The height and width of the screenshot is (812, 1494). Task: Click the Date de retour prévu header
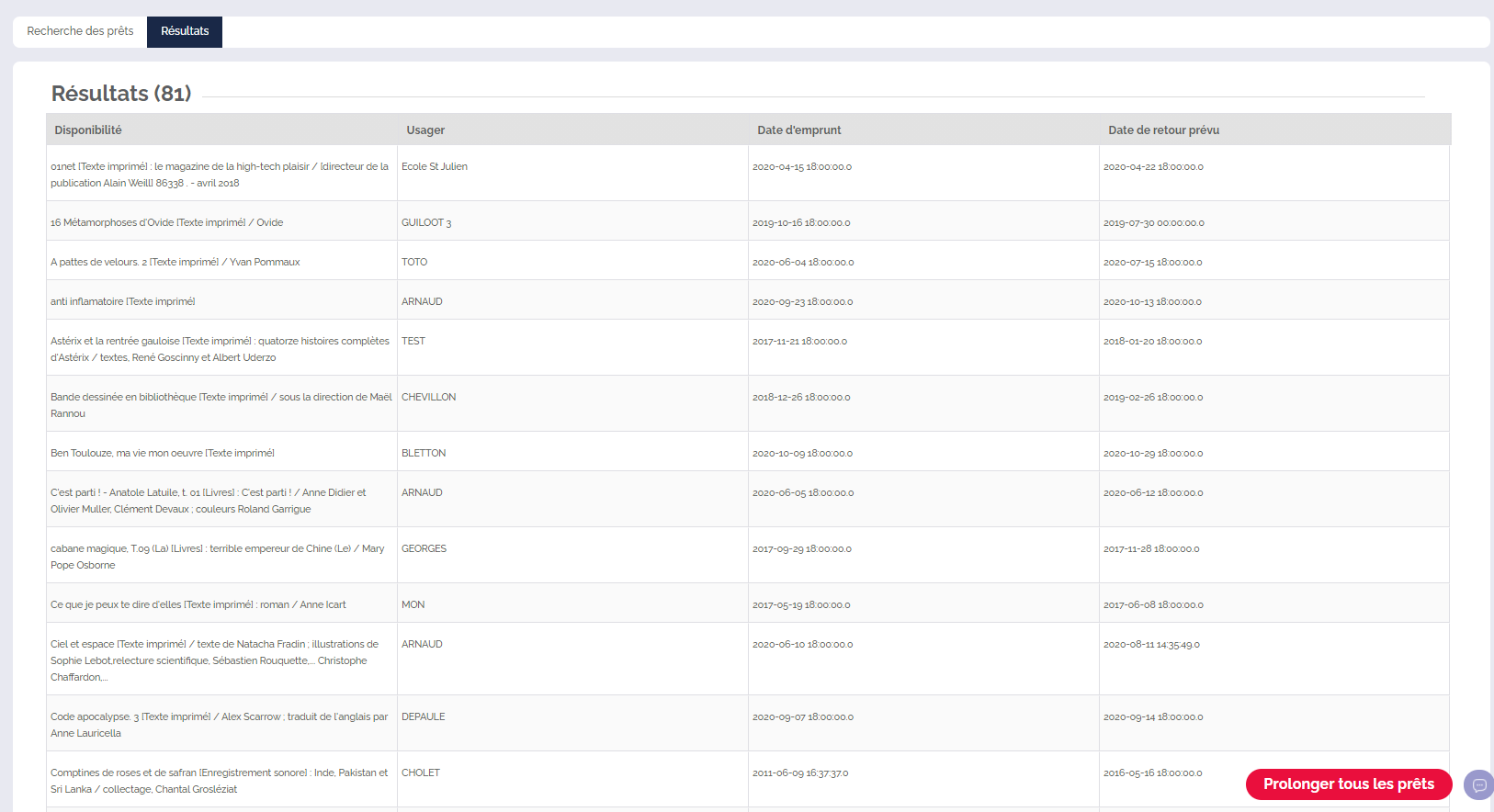(1163, 130)
